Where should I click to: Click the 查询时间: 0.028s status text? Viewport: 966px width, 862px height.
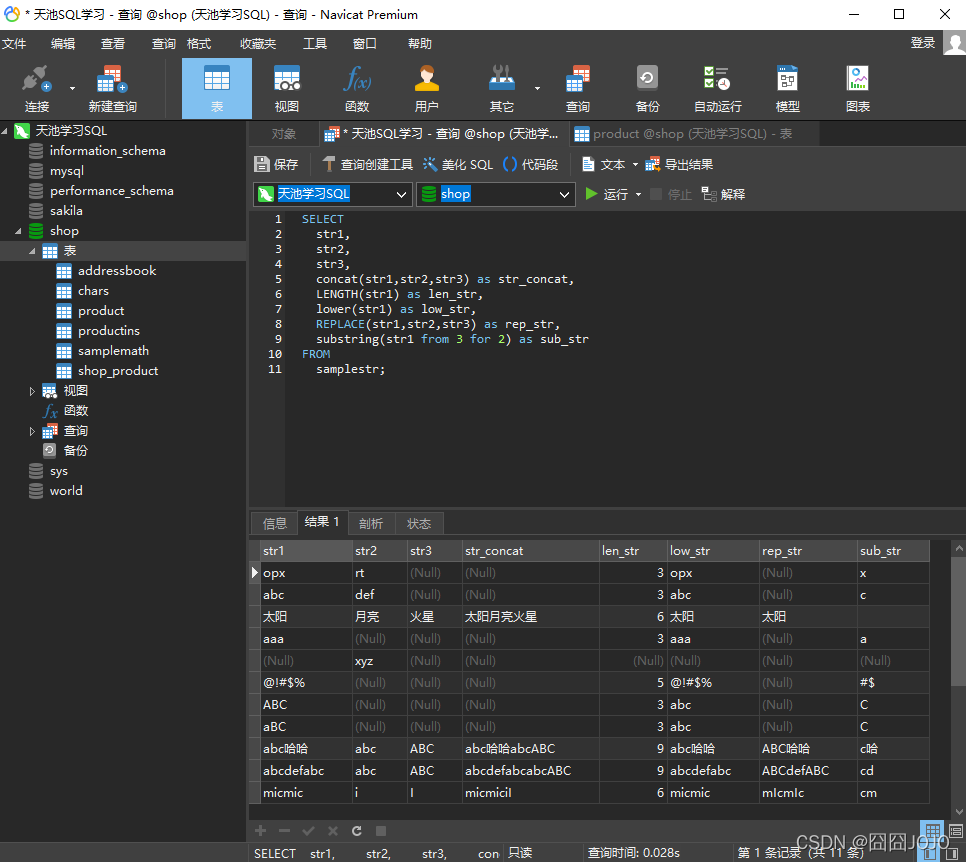tap(633, 853)
